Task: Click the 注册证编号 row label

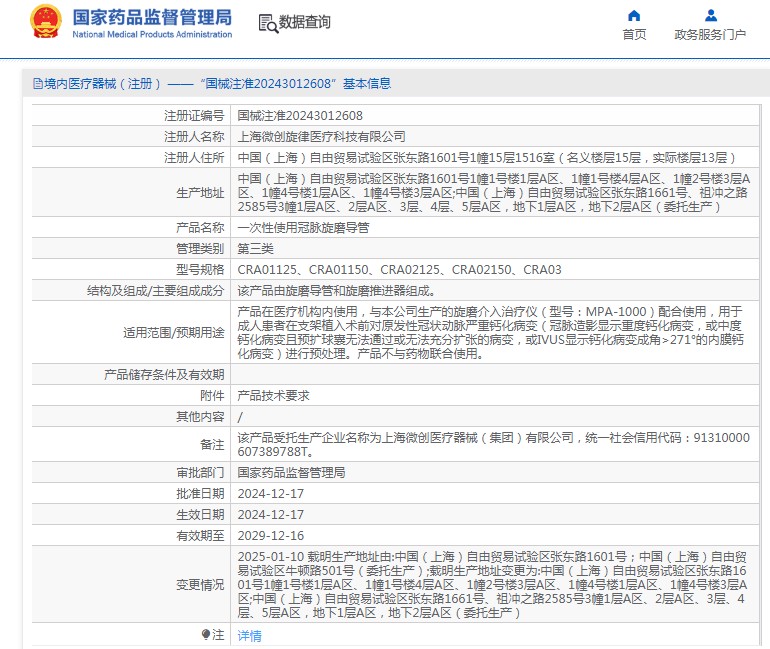Action: point(194,116)
